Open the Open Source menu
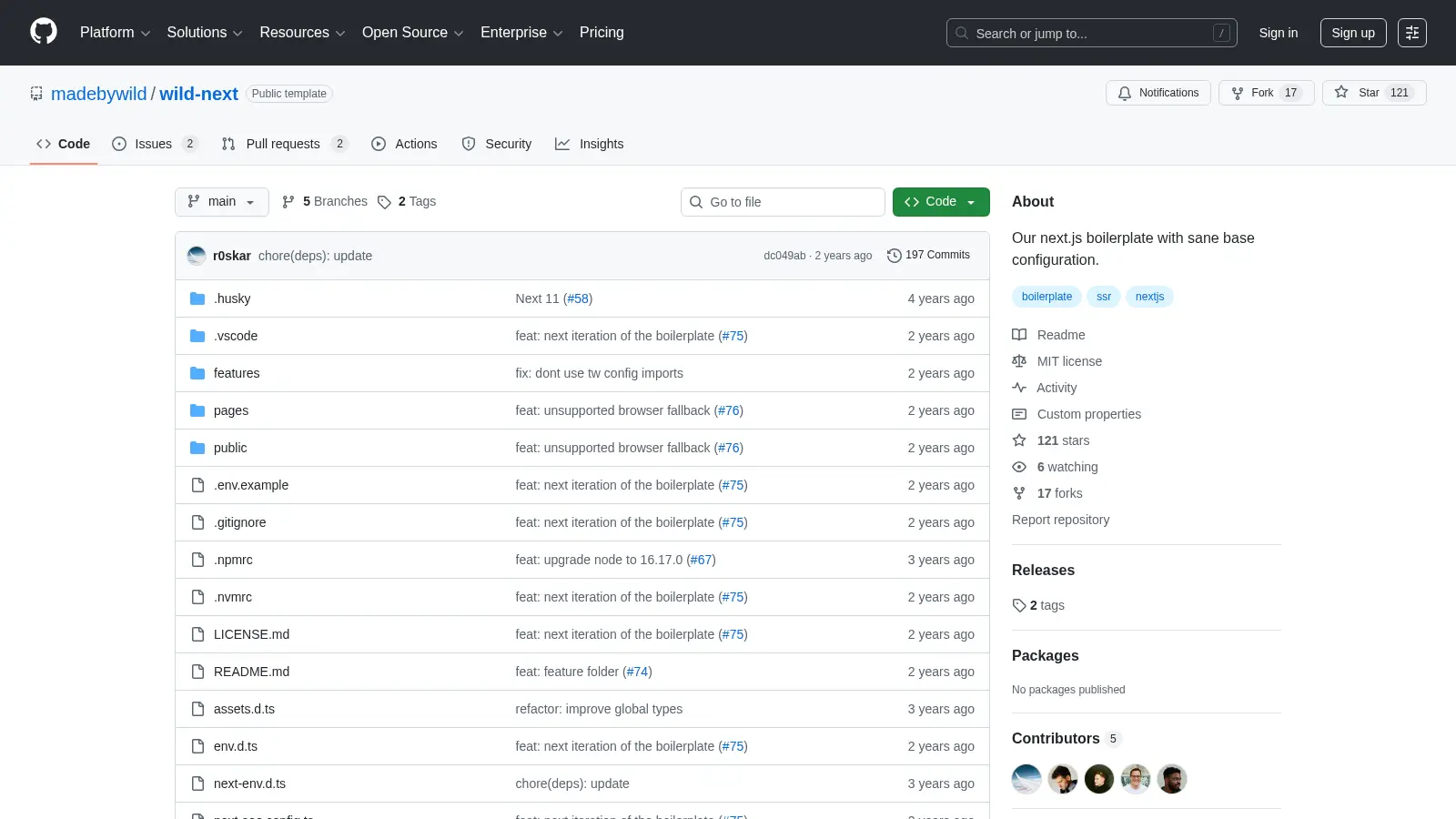Viewport: 1456px width, 819px height. tap(413, 33)
